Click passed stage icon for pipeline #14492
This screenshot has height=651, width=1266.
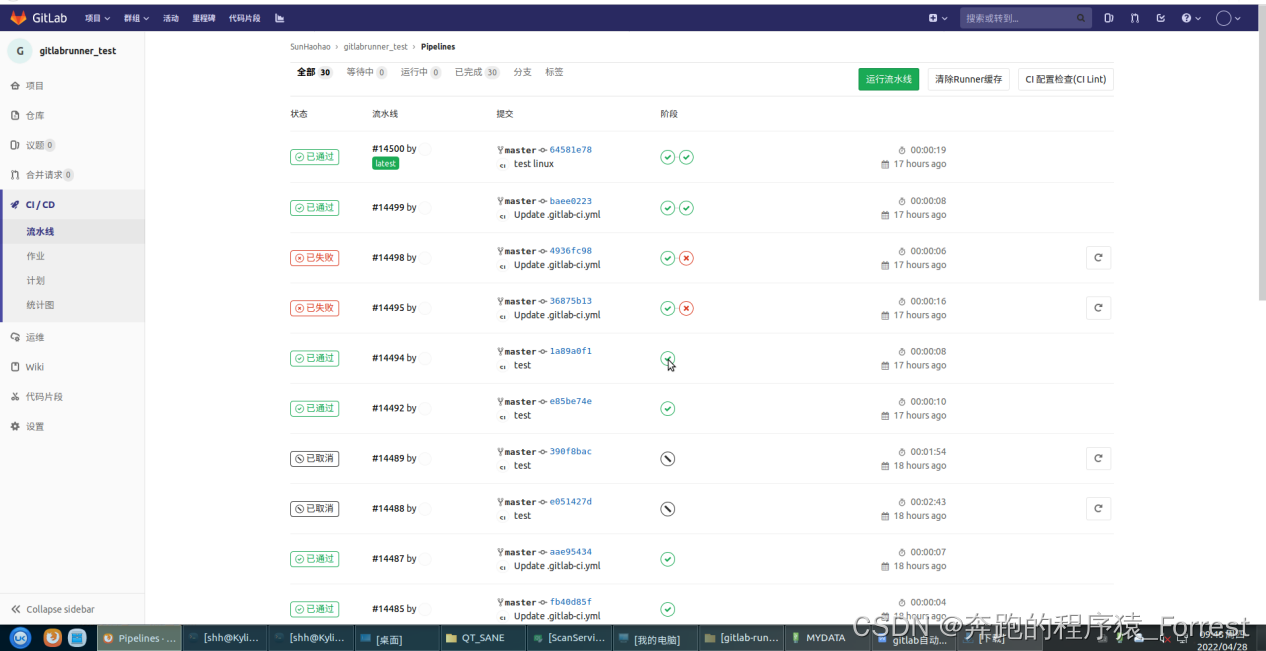pos(668,408)
